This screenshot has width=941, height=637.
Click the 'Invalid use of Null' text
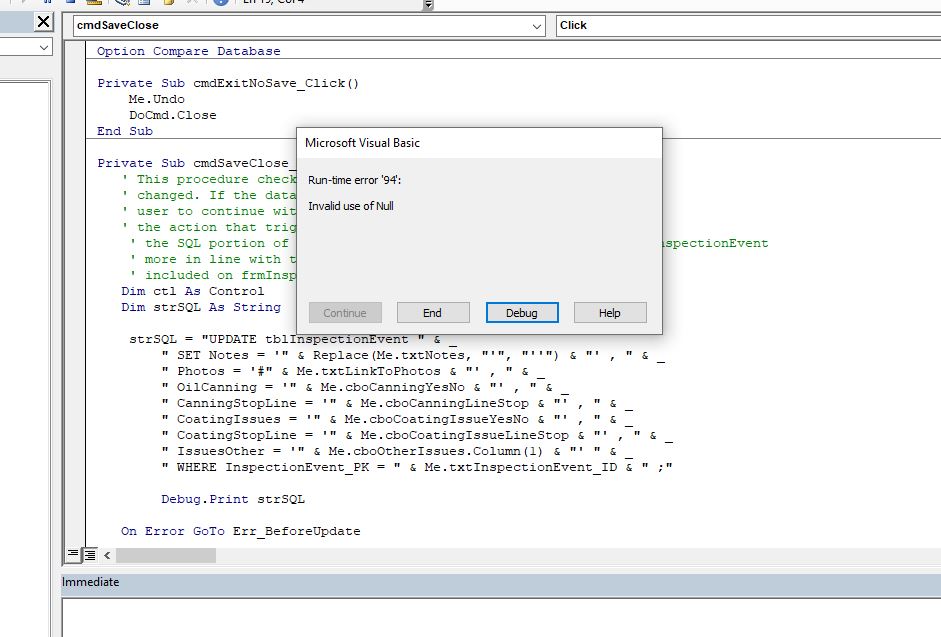coord(351,206)
